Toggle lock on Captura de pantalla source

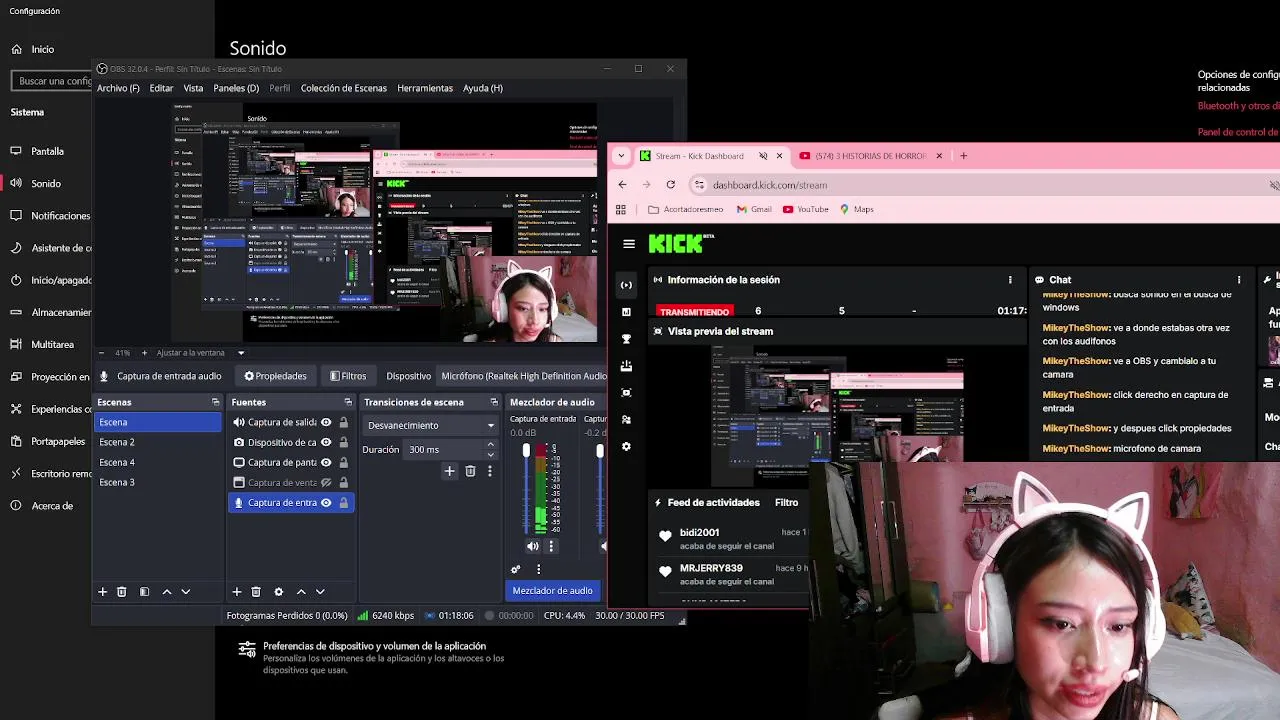pos(344,462)
